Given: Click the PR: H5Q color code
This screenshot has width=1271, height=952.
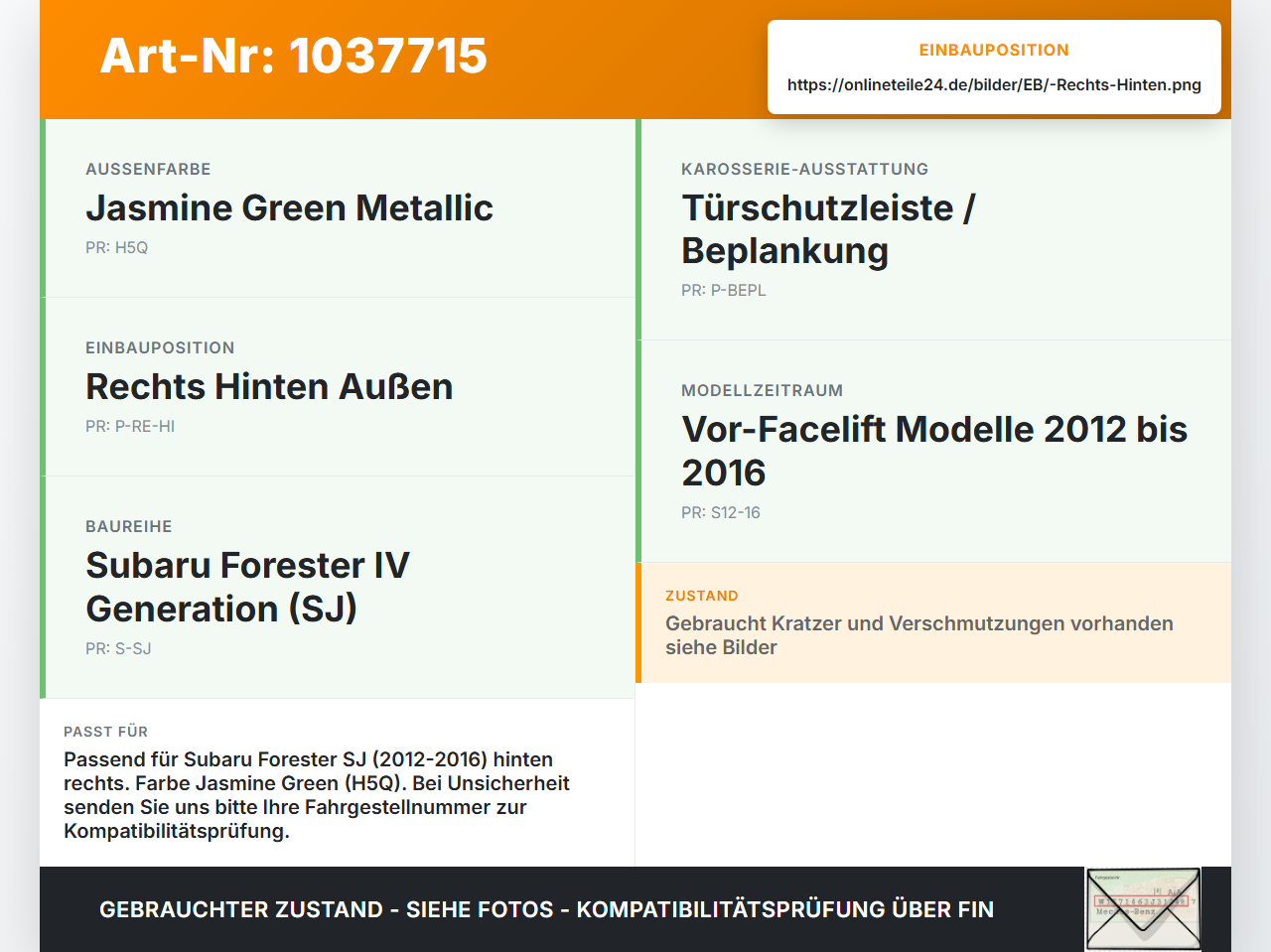Looking at the screenshot, I should (116, 247).
